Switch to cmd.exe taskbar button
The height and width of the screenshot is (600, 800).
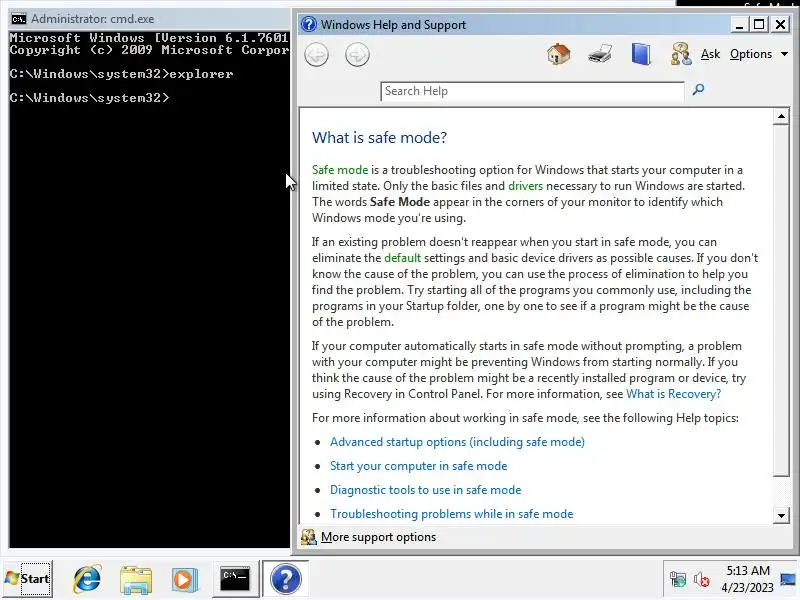pos(235,579)
